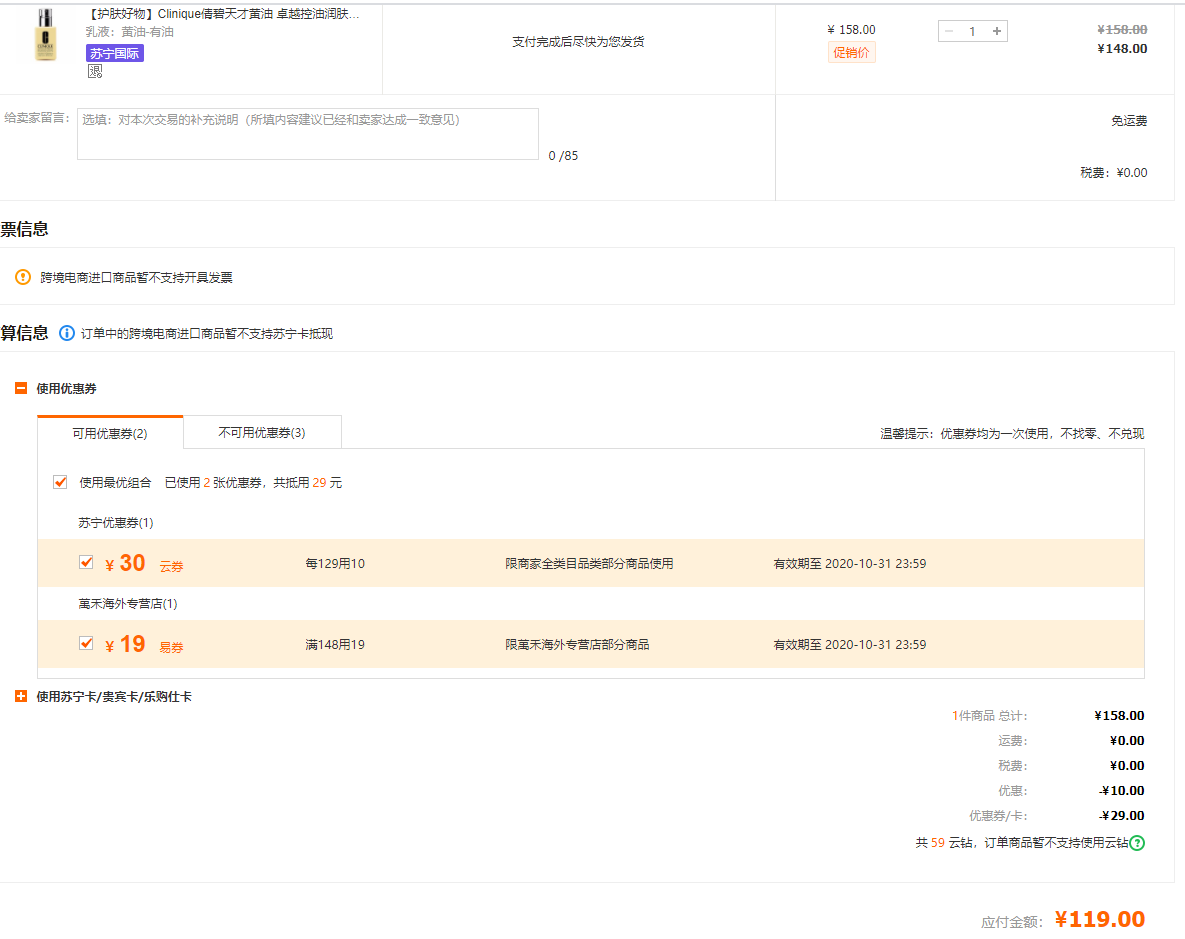The image size is (1185, 939).
Task: Switch to the 可用优惠券(2) tab
Action: pos(110,433)
